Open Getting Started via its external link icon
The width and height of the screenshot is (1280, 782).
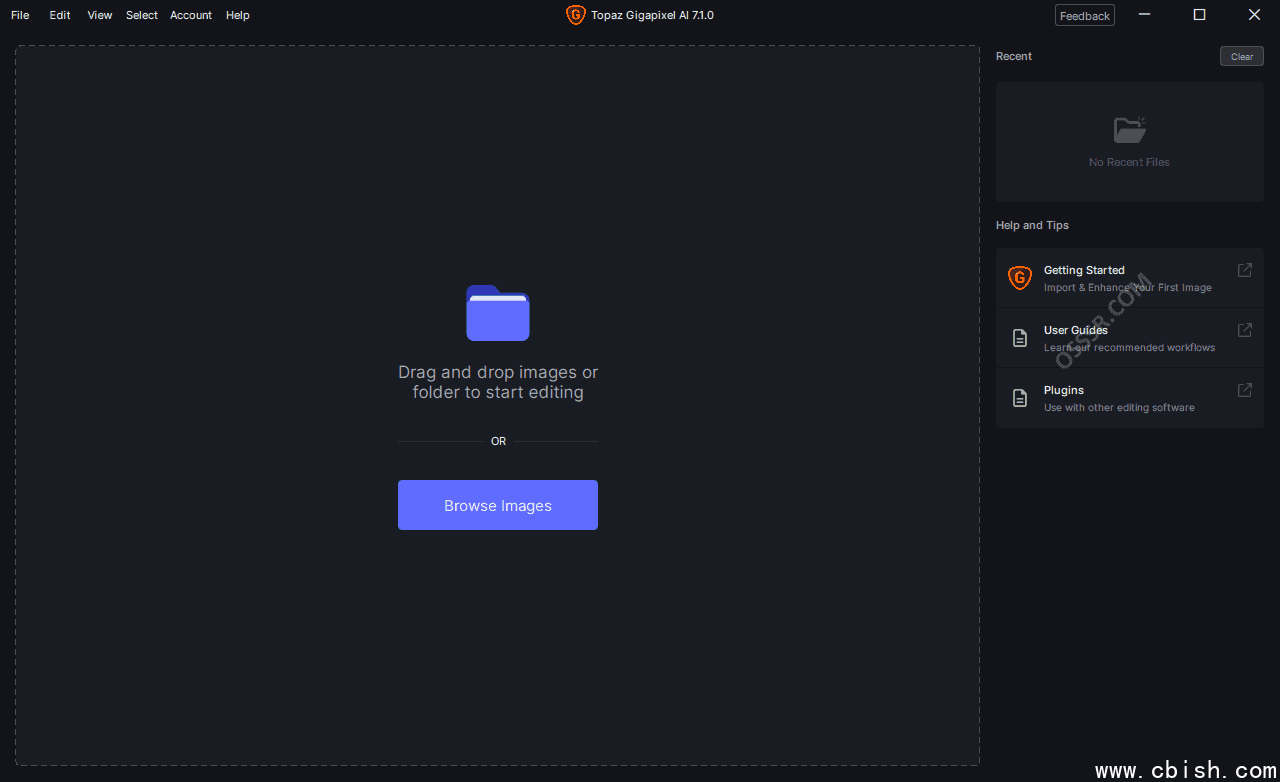pyautogui.click(x=1245, y=270)
